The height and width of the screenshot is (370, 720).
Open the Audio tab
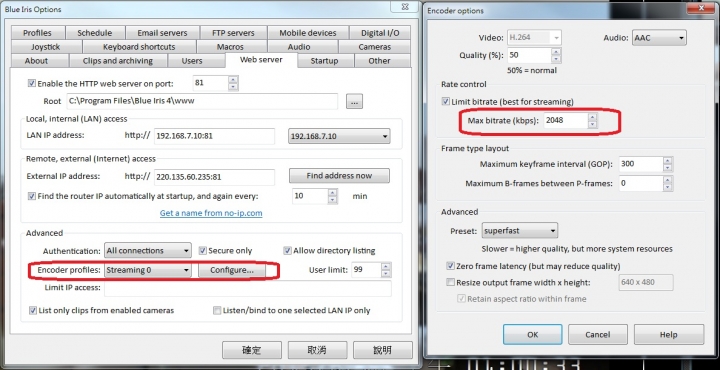[x=299, y=47]
